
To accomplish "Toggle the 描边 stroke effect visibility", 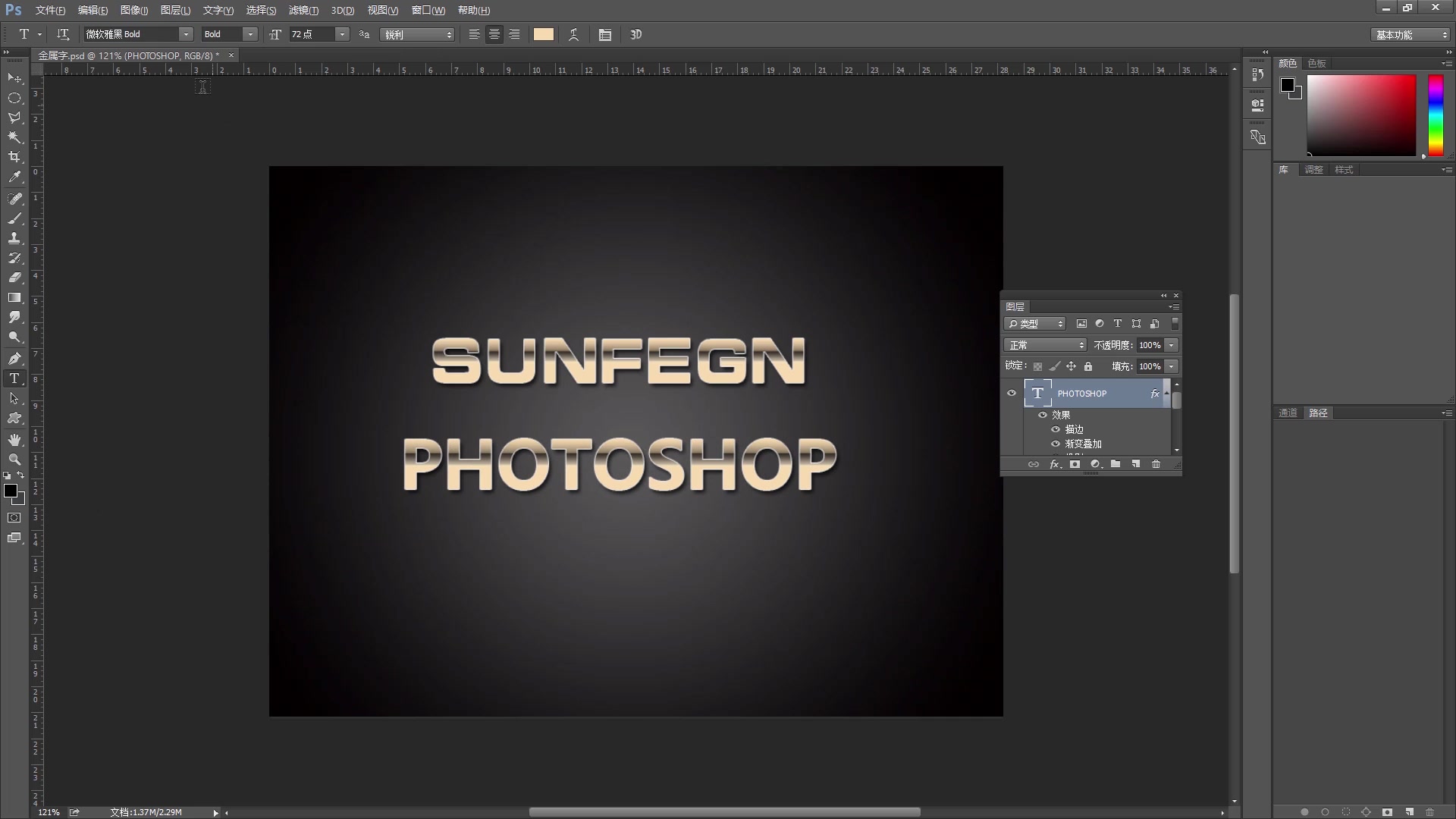I will [x=1056, y=429].
